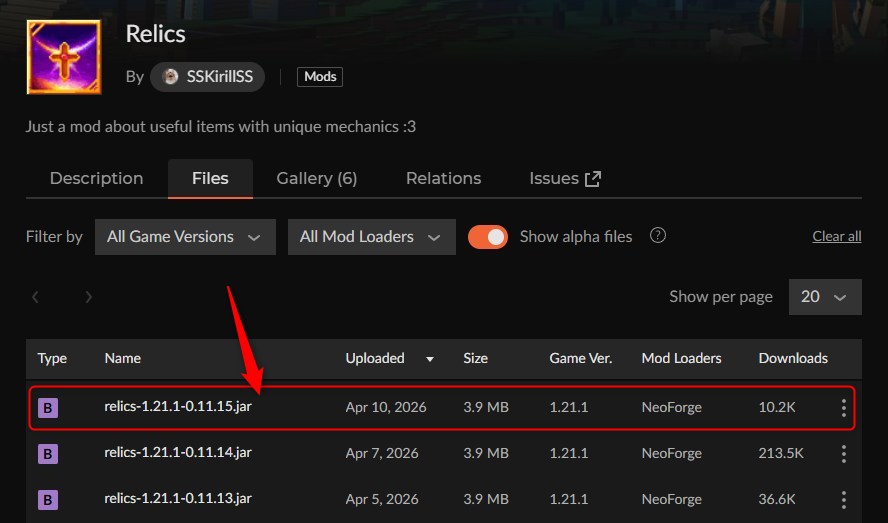Screen dimensions: 888x523
Task: Click the help icon beside Show alpha files
Action: coord(658,236)
